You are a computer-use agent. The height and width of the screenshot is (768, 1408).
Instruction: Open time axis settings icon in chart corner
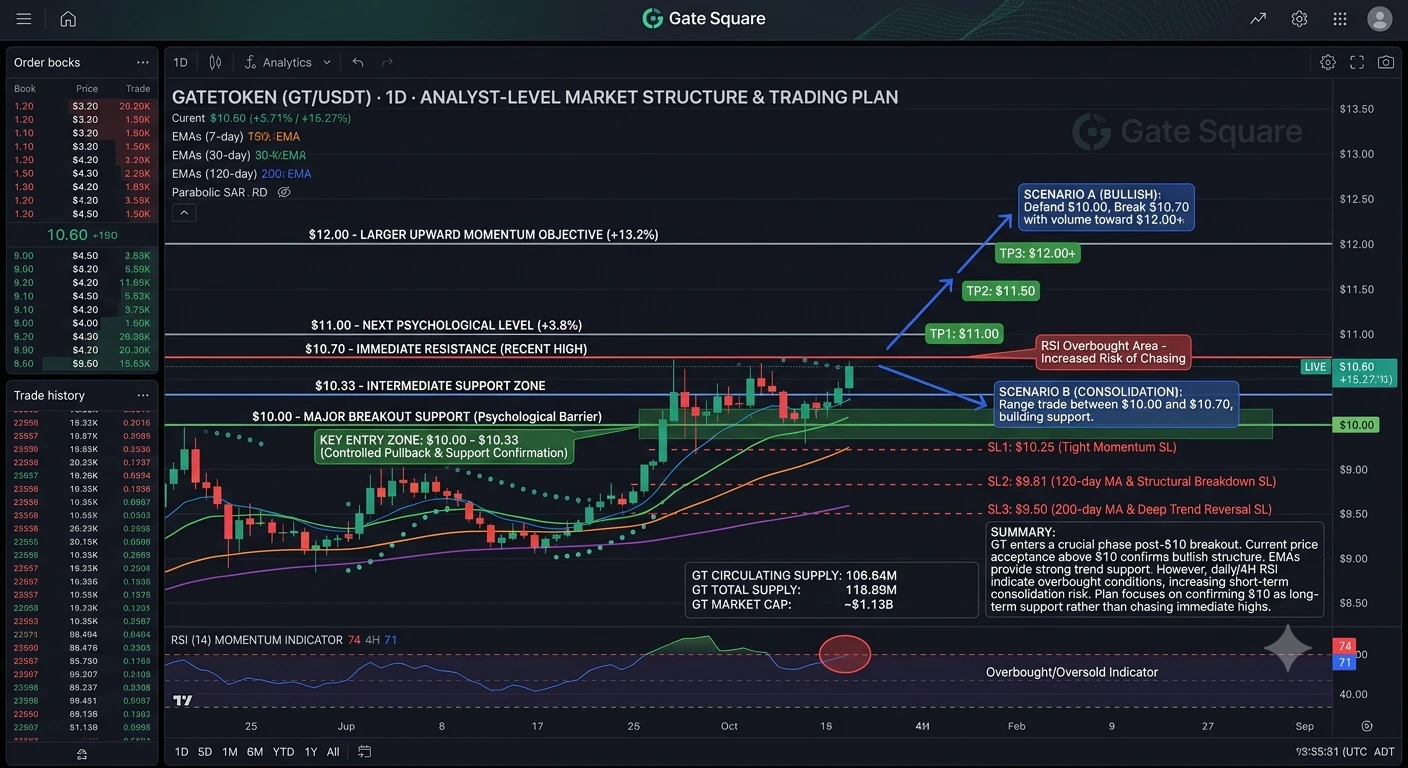(x=1367, y=726)
